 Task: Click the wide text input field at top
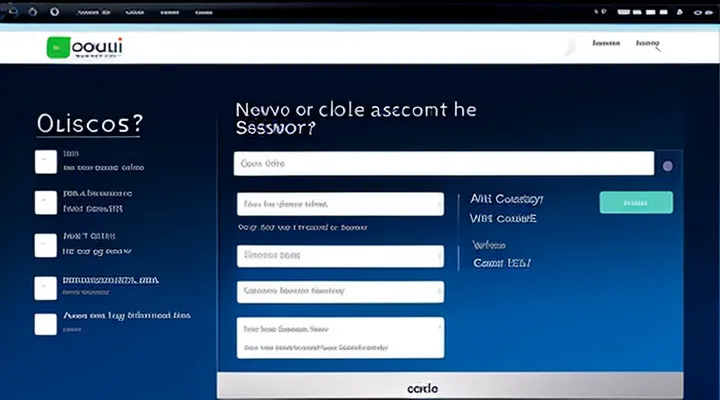click(x=443, y=164)
